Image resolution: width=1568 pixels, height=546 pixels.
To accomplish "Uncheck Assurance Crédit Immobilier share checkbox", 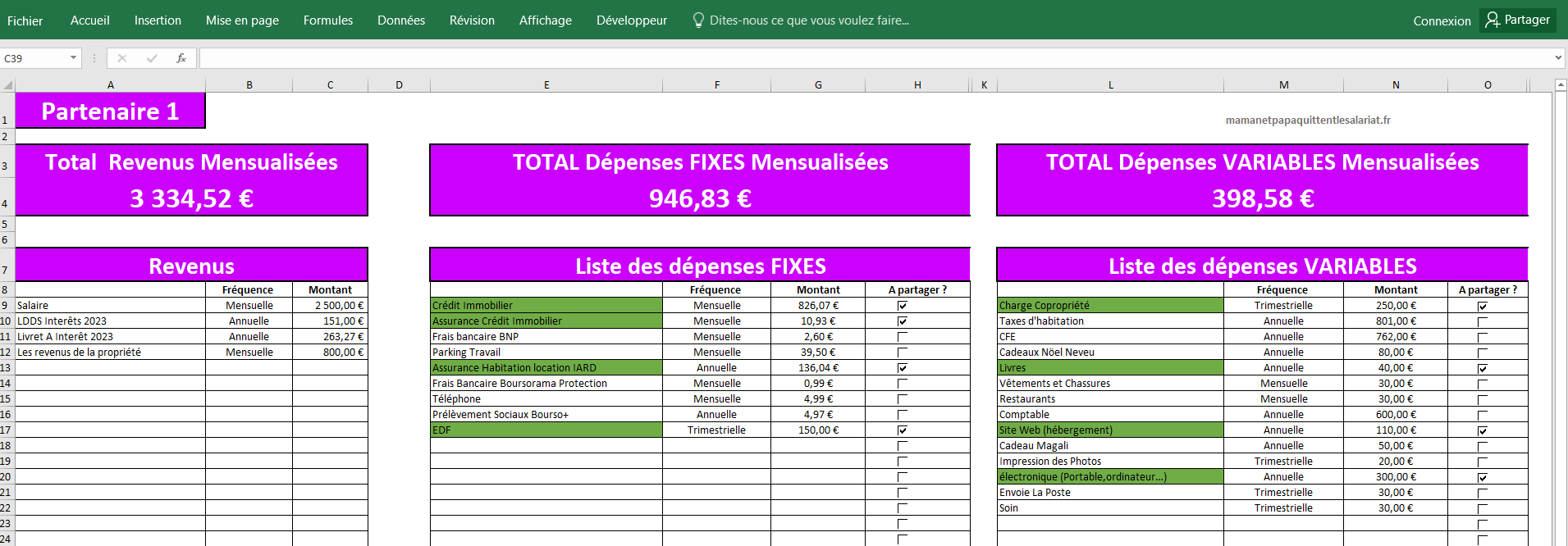I will (903, 321).
